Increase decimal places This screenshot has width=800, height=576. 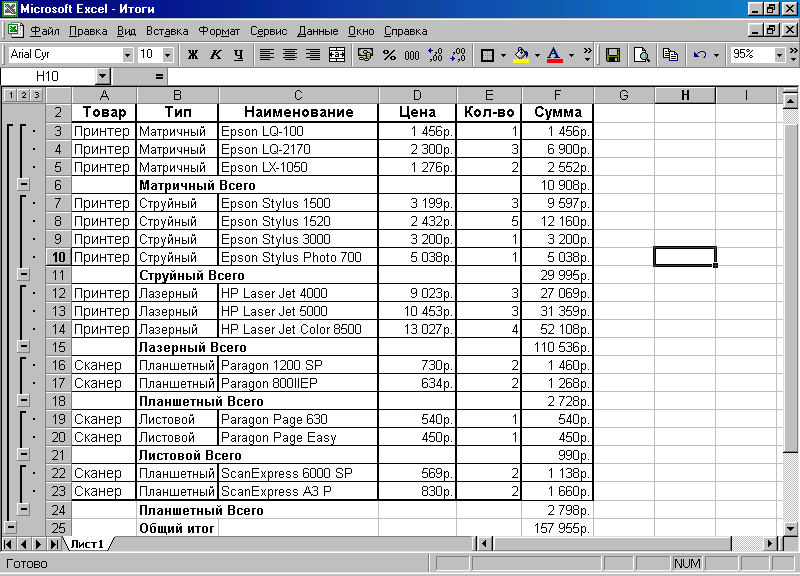point(435,55)
